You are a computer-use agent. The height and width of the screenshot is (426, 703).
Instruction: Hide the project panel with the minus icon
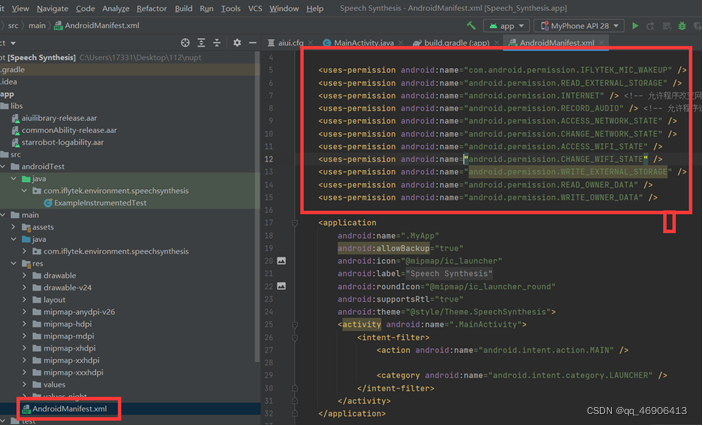253,43
